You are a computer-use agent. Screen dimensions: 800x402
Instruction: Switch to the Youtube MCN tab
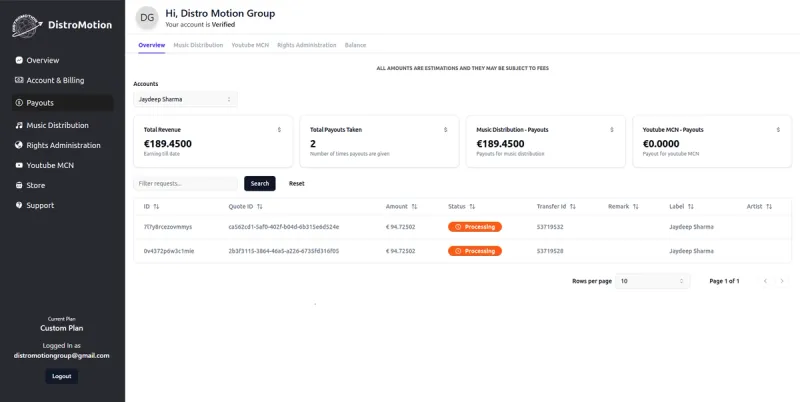250,45
